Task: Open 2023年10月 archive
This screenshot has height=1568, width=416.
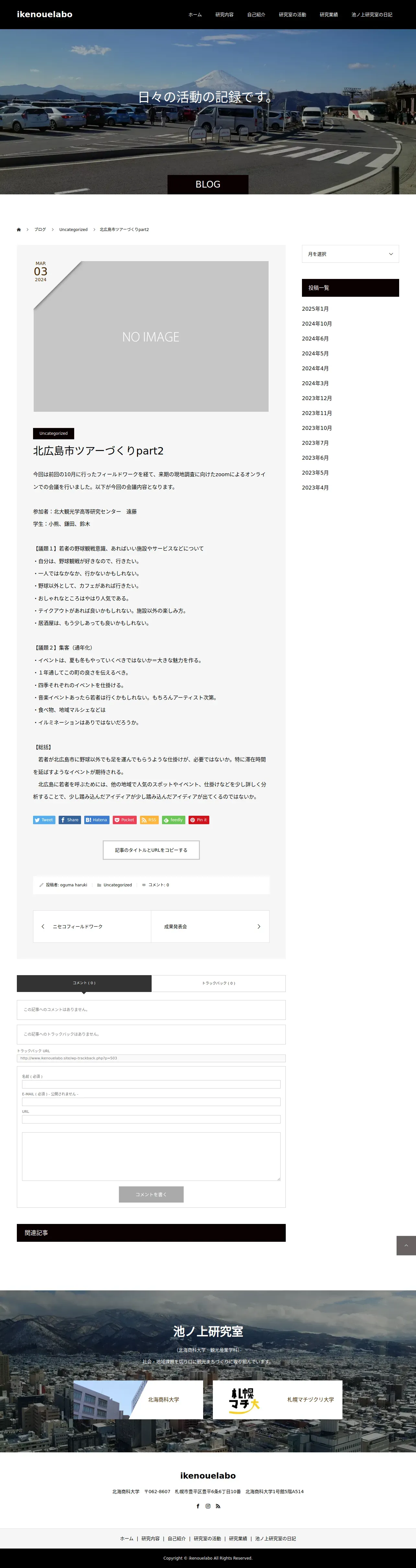Action: [x=317, y=428]
